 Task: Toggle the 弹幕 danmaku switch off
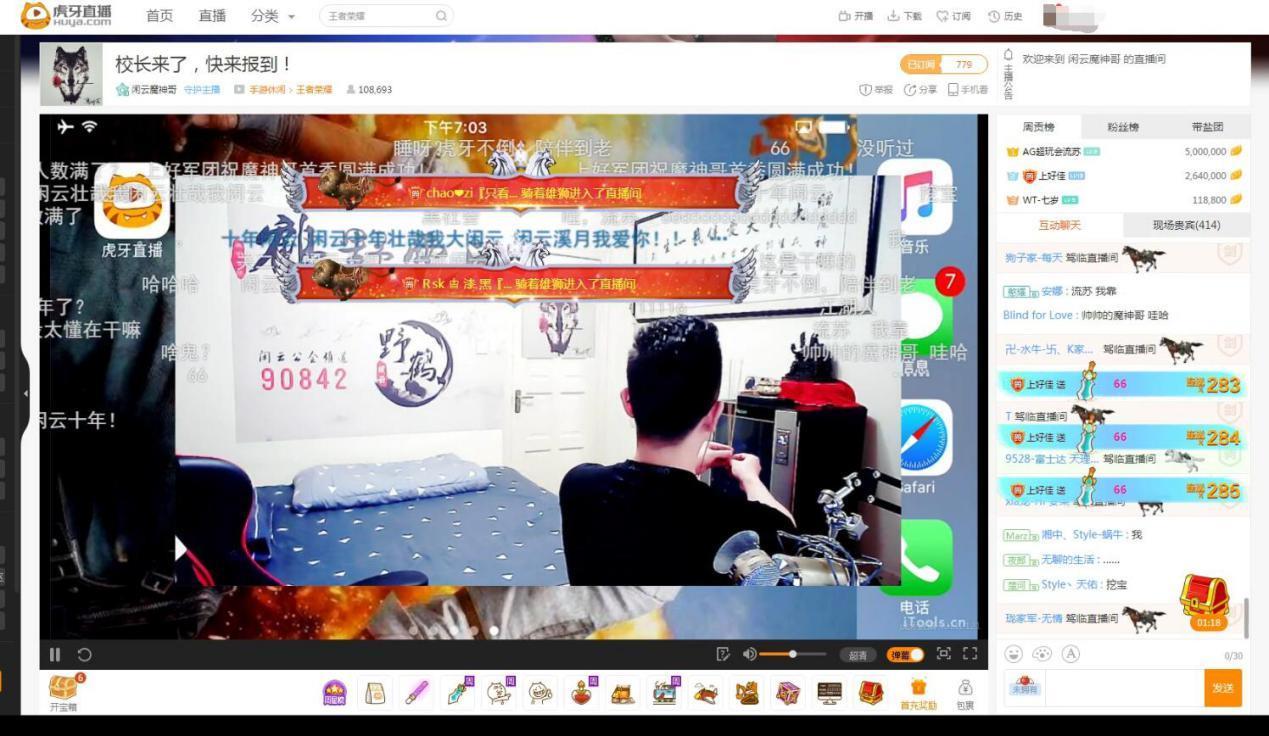point(904,655)
